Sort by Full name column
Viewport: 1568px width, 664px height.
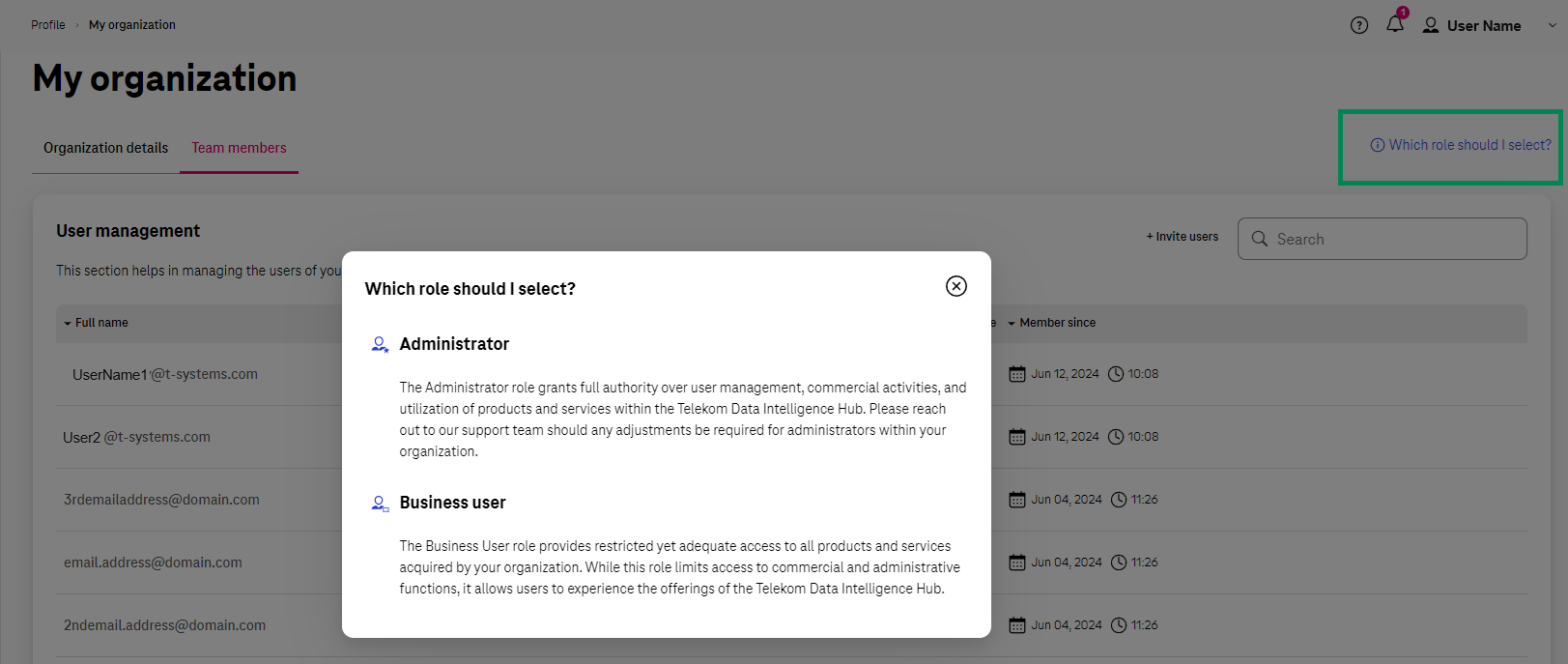click(x=96, y=323)
